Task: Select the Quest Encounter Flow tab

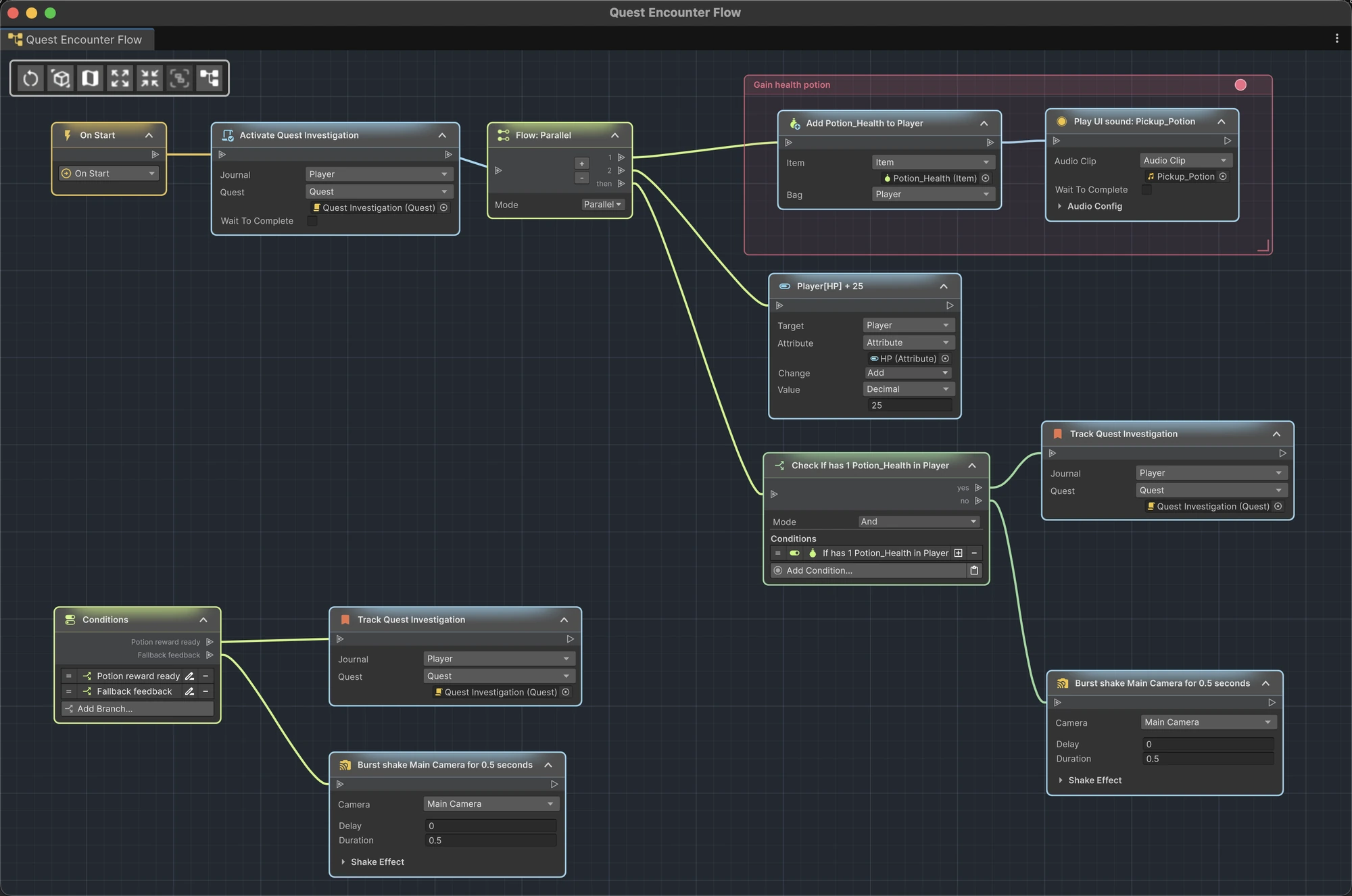Action: point(76,39)
